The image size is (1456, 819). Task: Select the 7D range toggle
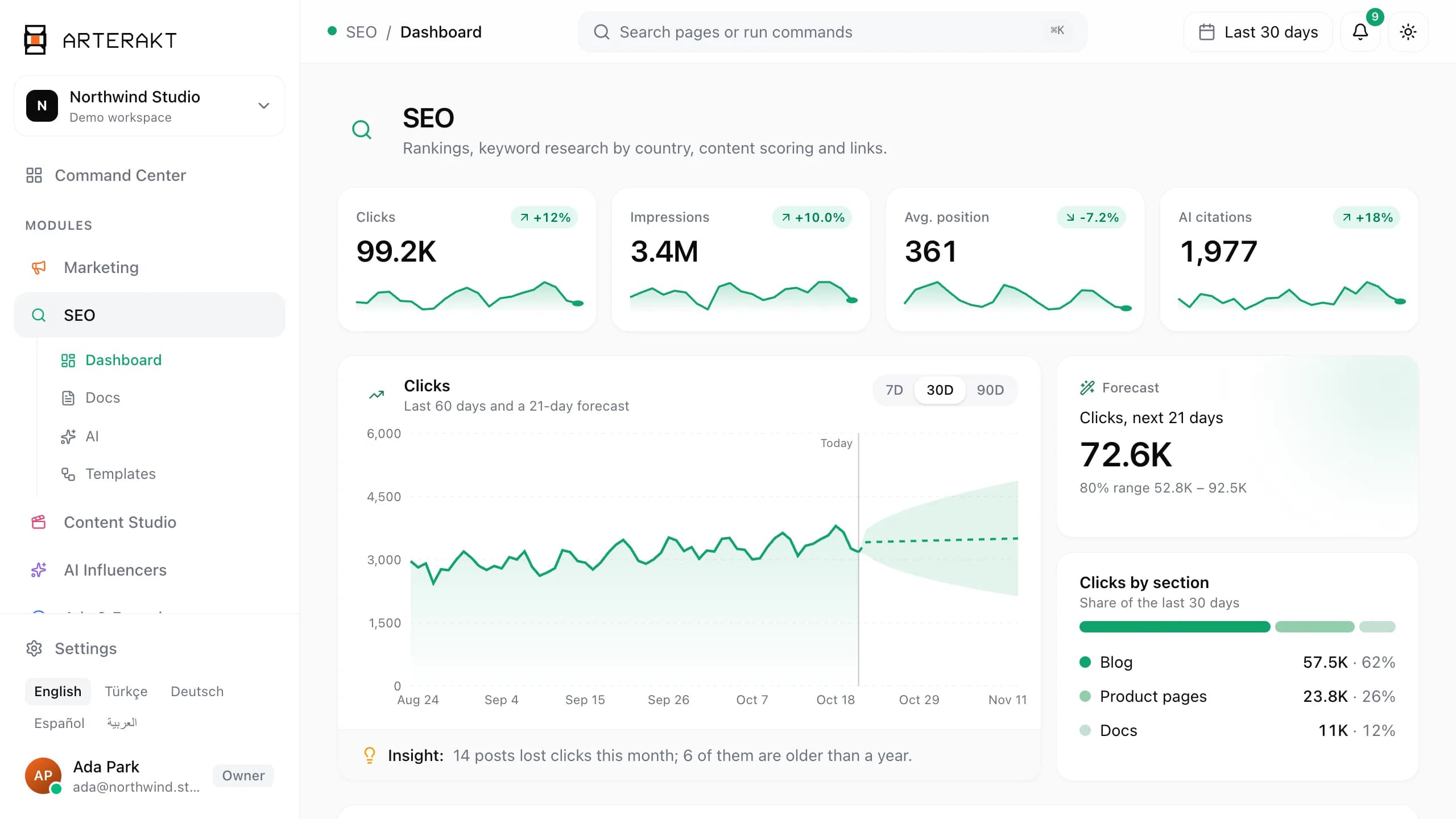click(894, 390)
